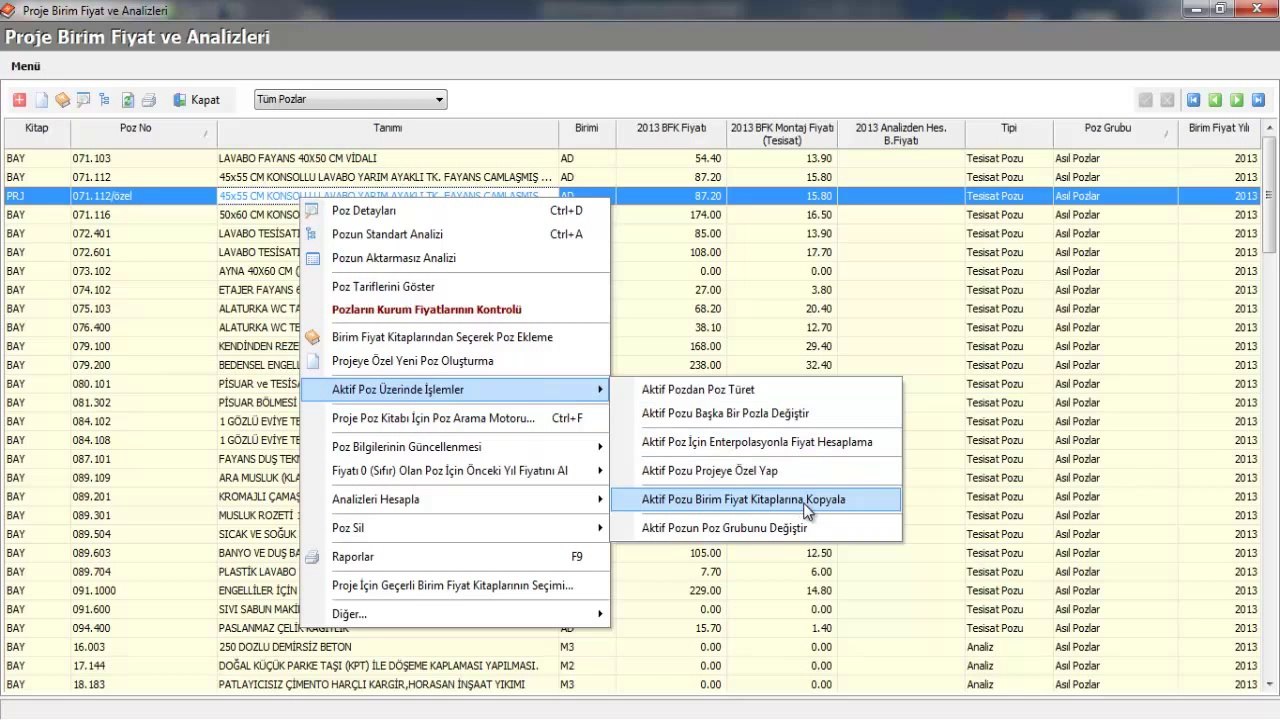Select row with Poz No 071.112/özel
This screenshot has height=720, width=1280.
tap(632, 196)
